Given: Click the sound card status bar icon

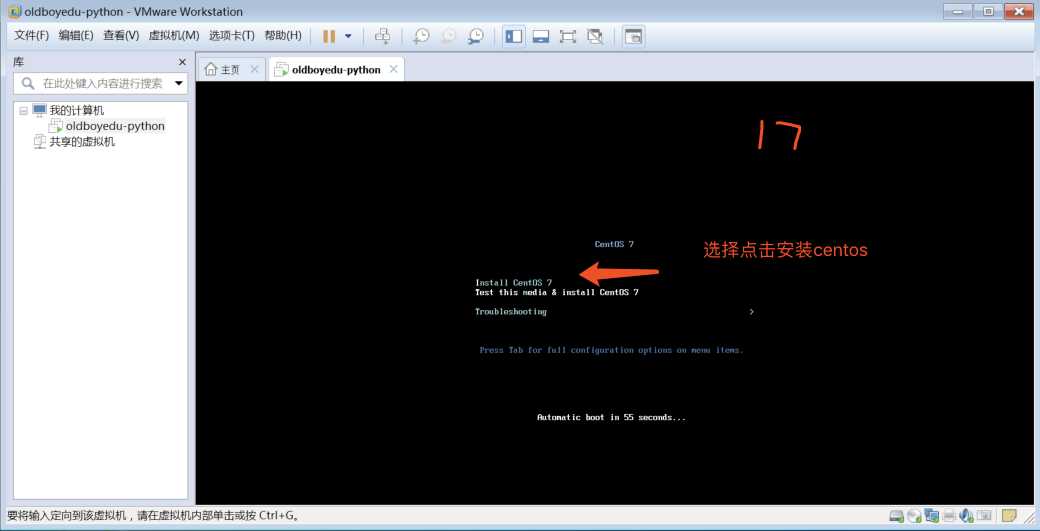Looking at the screenshot, I should (966, 515).
